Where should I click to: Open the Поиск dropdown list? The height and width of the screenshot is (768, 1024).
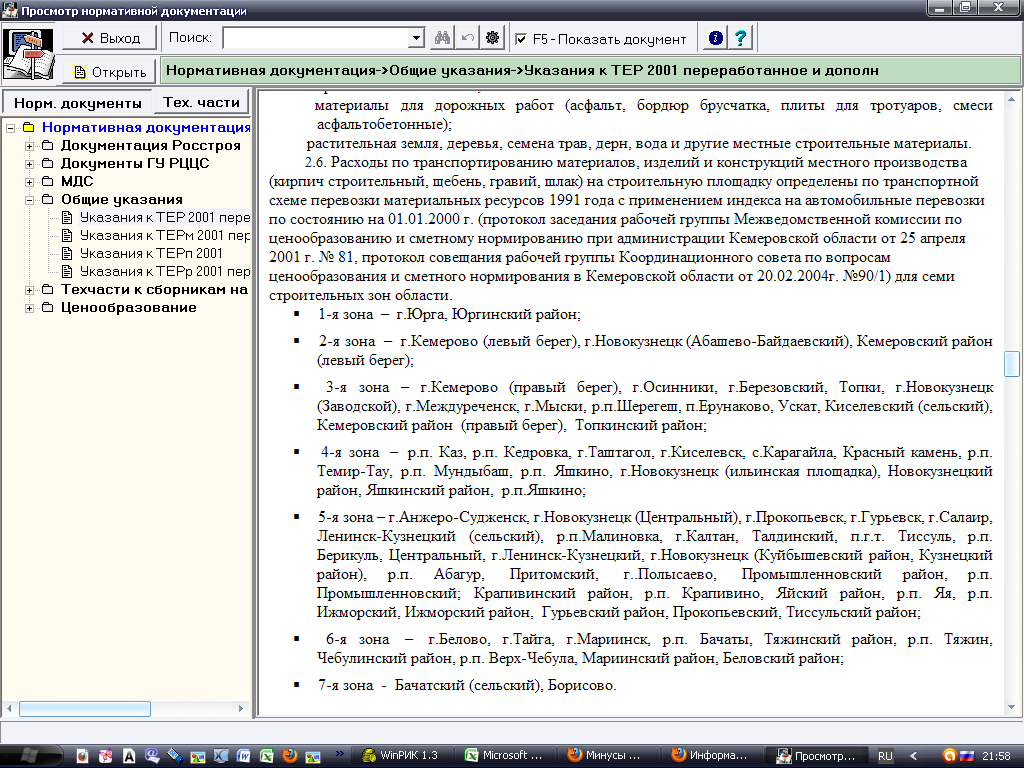(417, 39)
